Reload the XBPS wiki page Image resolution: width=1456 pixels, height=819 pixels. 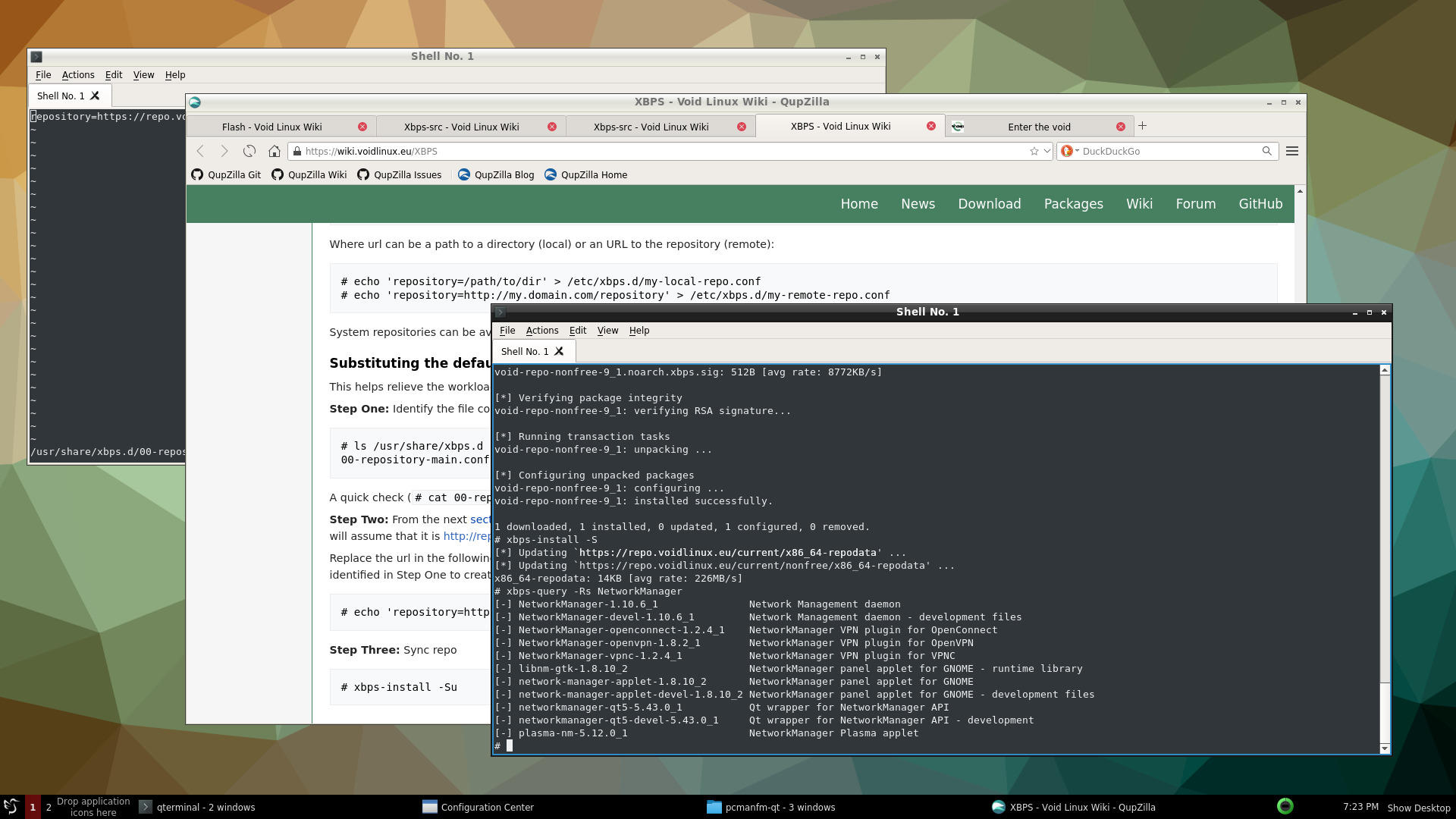(x=249, y=151)
